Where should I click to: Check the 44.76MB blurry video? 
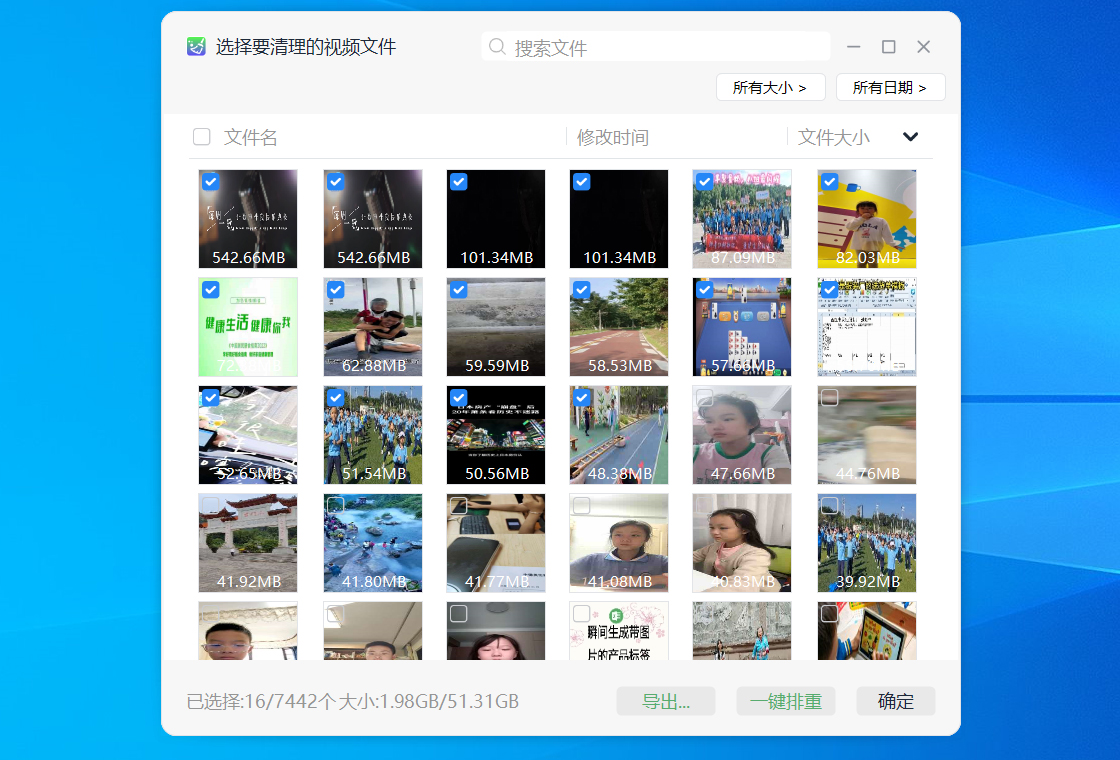pos(829,398)
